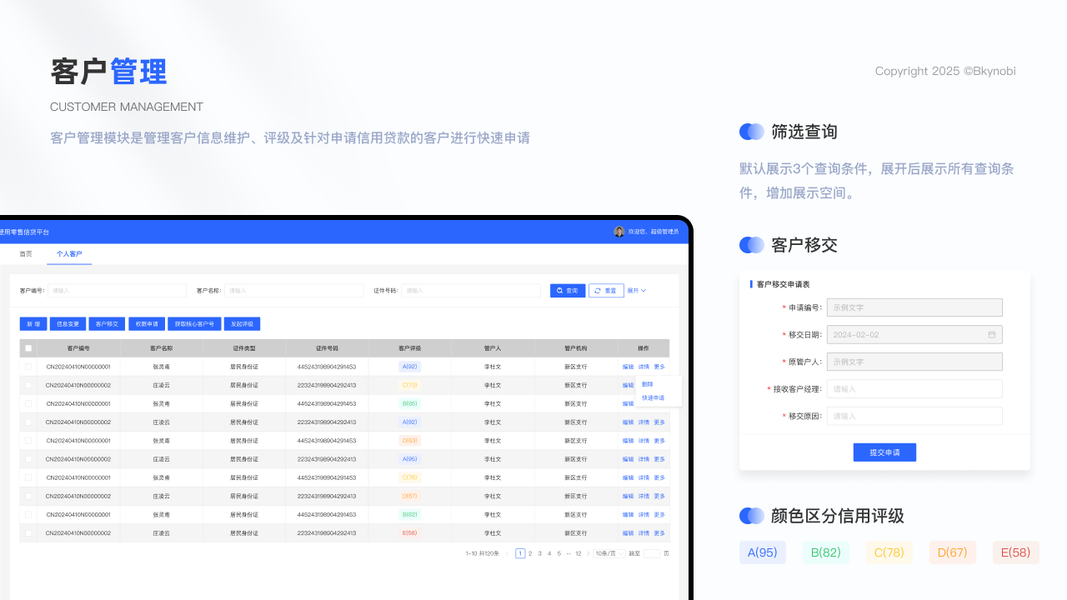Image resolution: width=1067 pixels, height=600 pixels.
Task: Click the Copyright 2025 ©Bkynobi text
Action: [x=945, y=71]
